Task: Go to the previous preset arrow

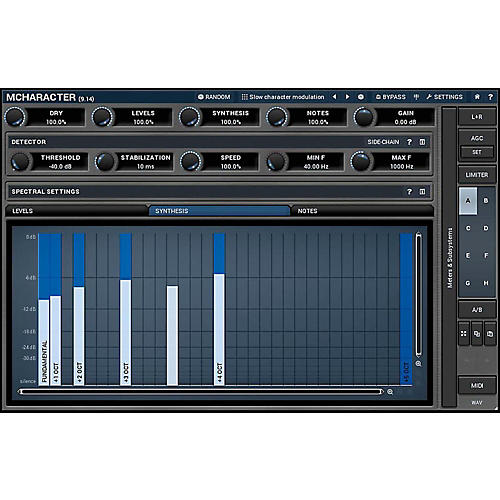Action: [x=334, y=97]
